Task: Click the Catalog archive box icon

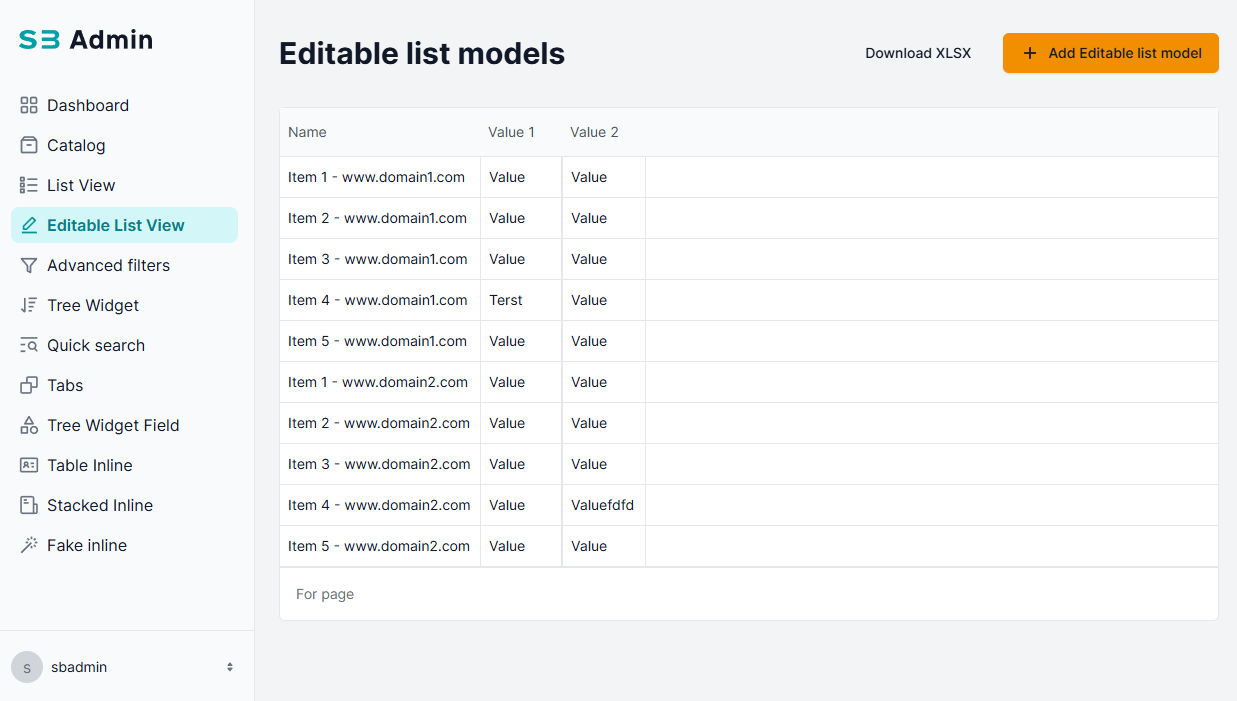Action: coord(29,145)
